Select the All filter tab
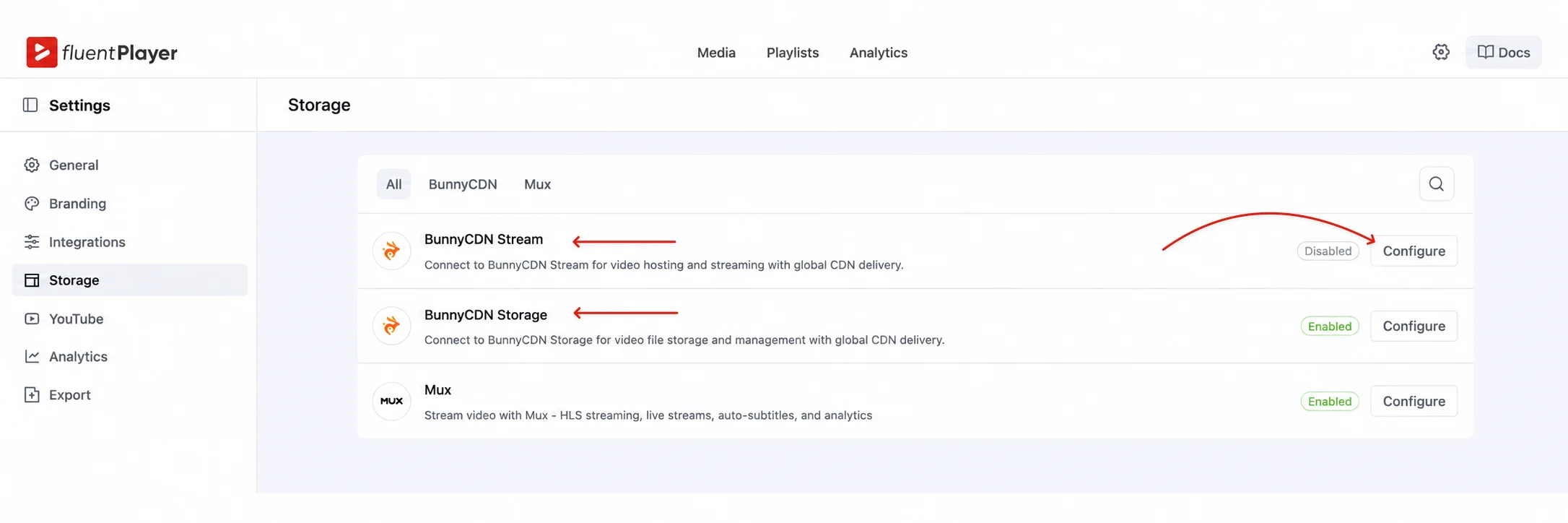 tap(393, 184)
